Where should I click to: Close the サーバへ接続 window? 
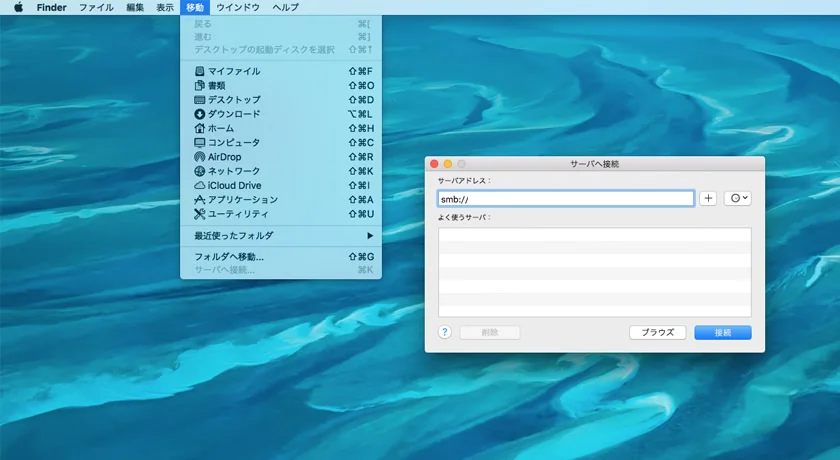[434, 164]
